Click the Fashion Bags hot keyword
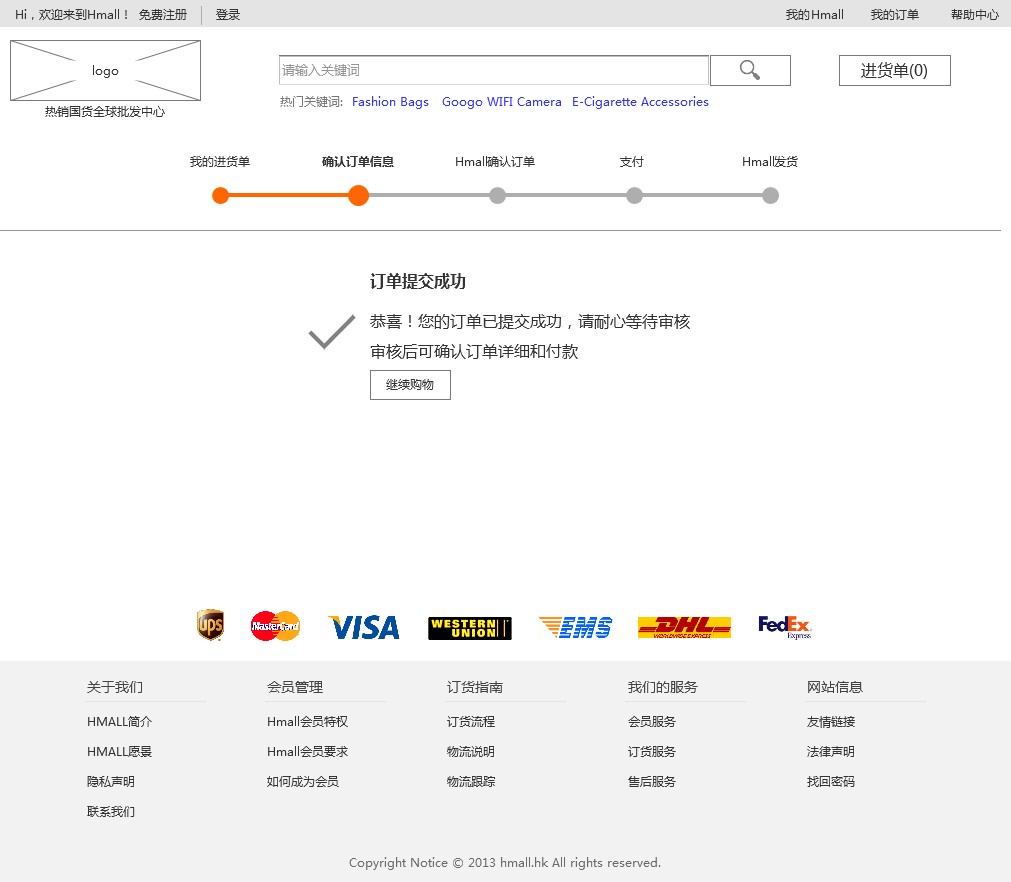 click(x=390, y=102)
